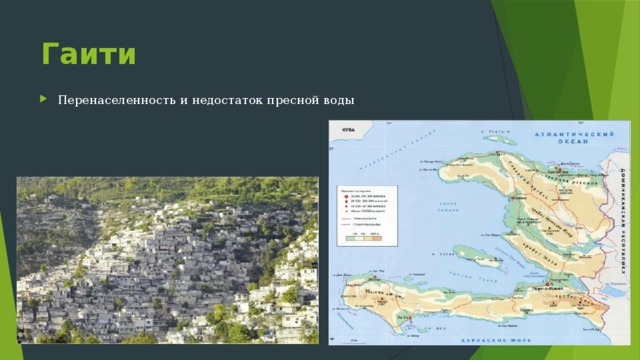Click the vertical "ДОМИНИКАНСКАЯ РЕСПУБЛИКА" label

[623, 221]
